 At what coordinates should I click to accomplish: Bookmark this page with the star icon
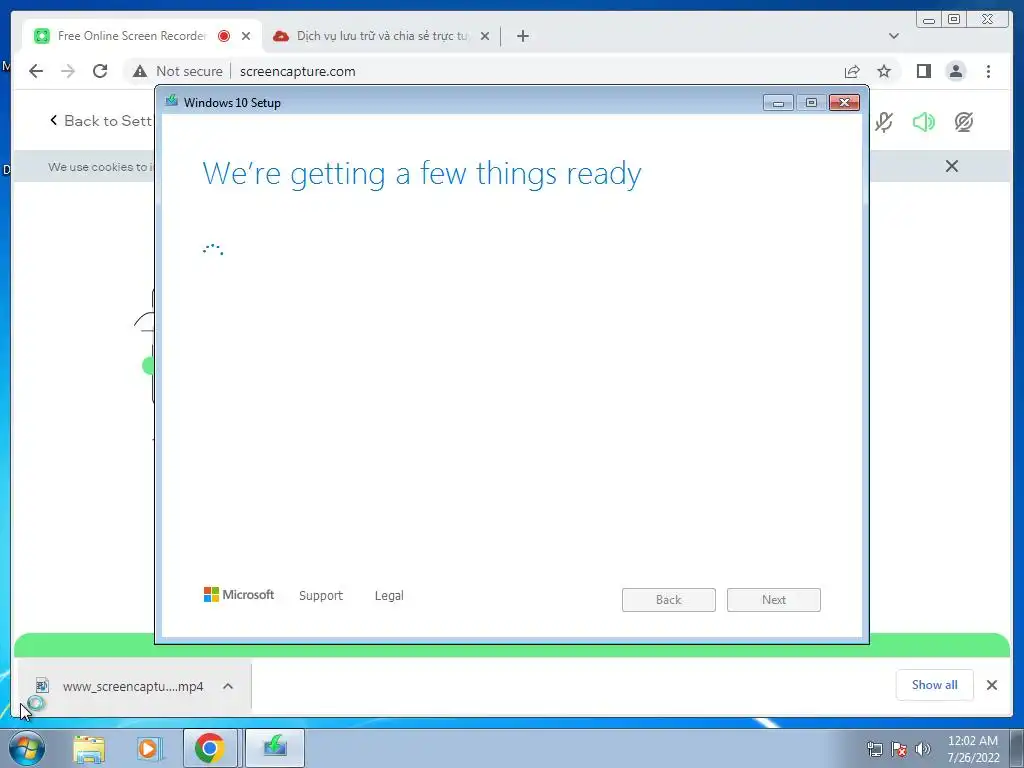(x=884, y=71)
